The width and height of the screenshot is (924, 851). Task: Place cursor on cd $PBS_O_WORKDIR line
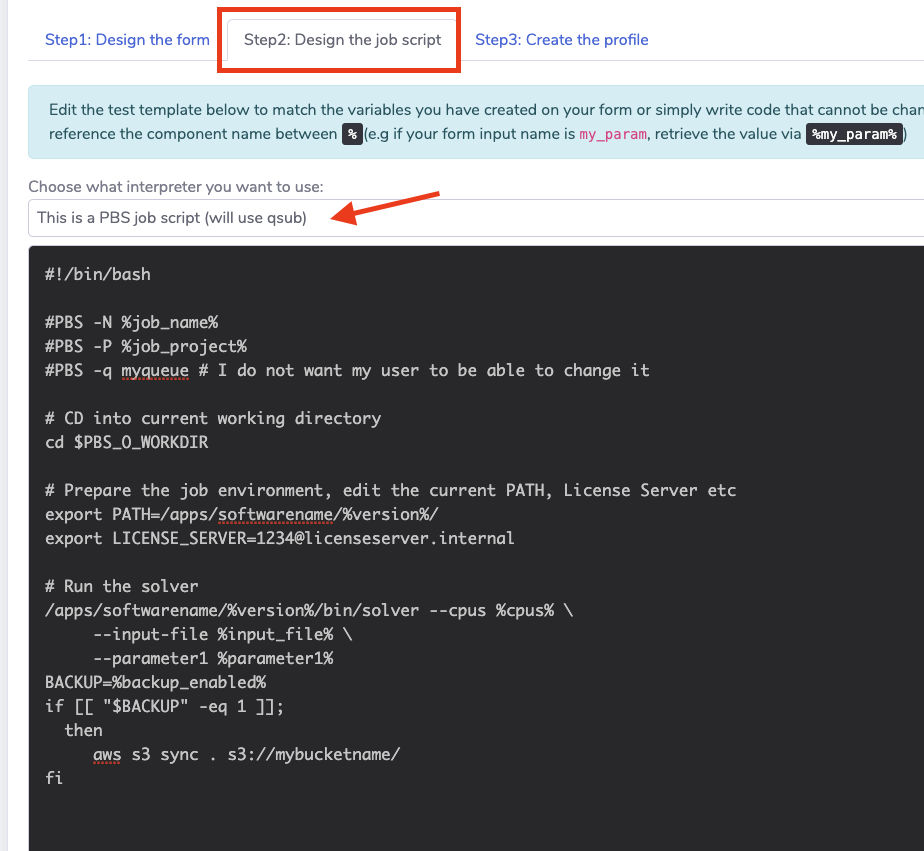coord(127,442)
